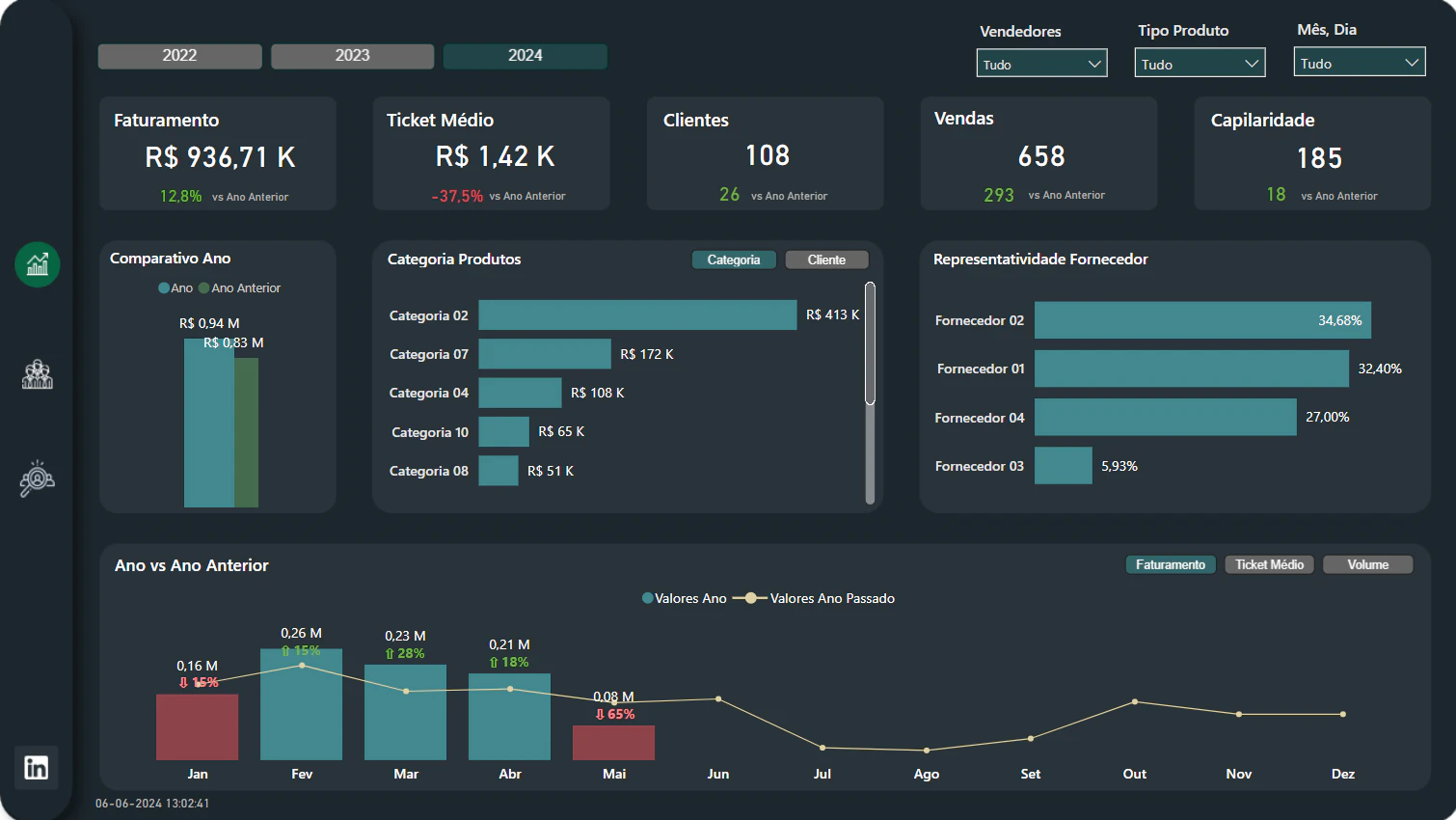The height and width of the screenshot is (820, 1456).
Task: Expand the Vendedores dropdown
Action: (x=1041, y=64)
